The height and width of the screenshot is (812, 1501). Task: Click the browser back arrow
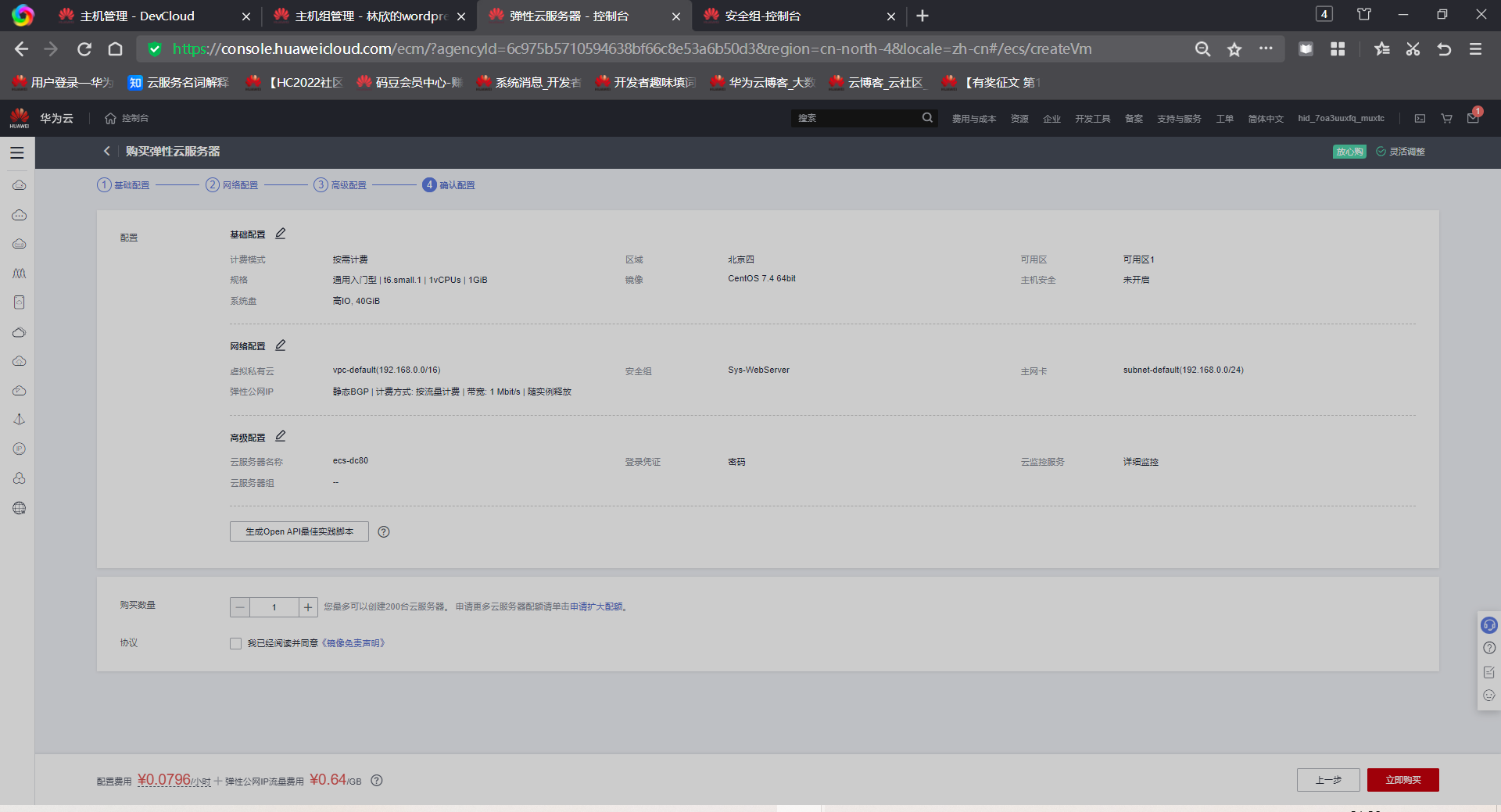coord(21,49)
